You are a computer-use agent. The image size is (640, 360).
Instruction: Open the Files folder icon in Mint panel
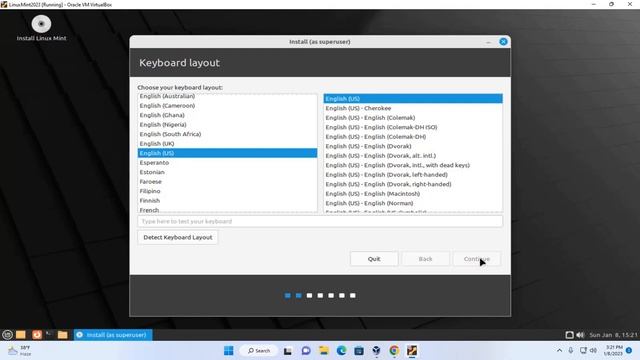coord(62,335)
